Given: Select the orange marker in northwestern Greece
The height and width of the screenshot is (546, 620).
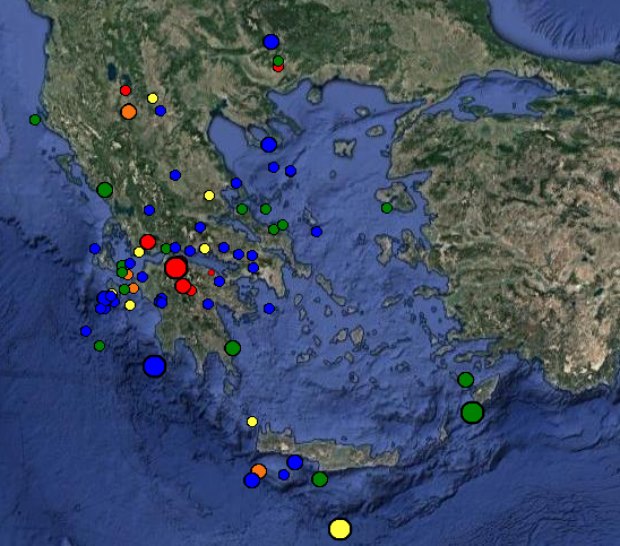Looking at the screenshot, I should pos(129,111).
